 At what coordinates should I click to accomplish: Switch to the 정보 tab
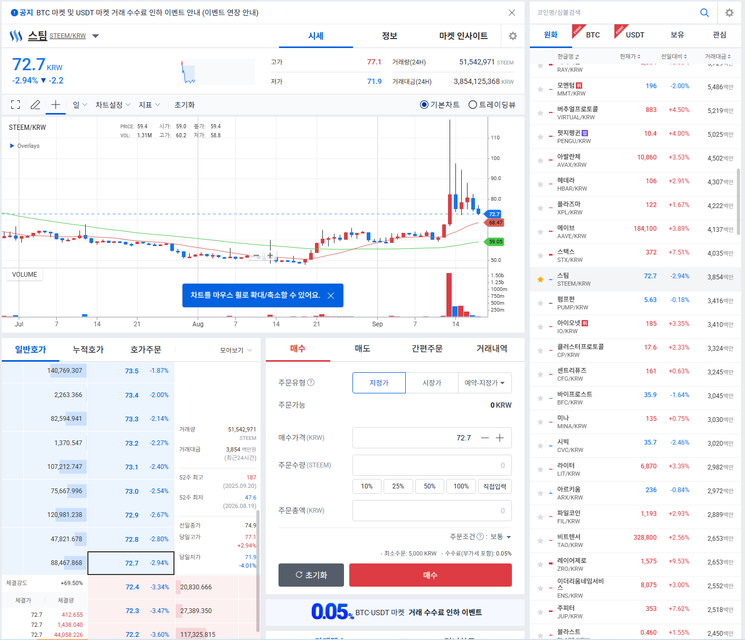390,36
